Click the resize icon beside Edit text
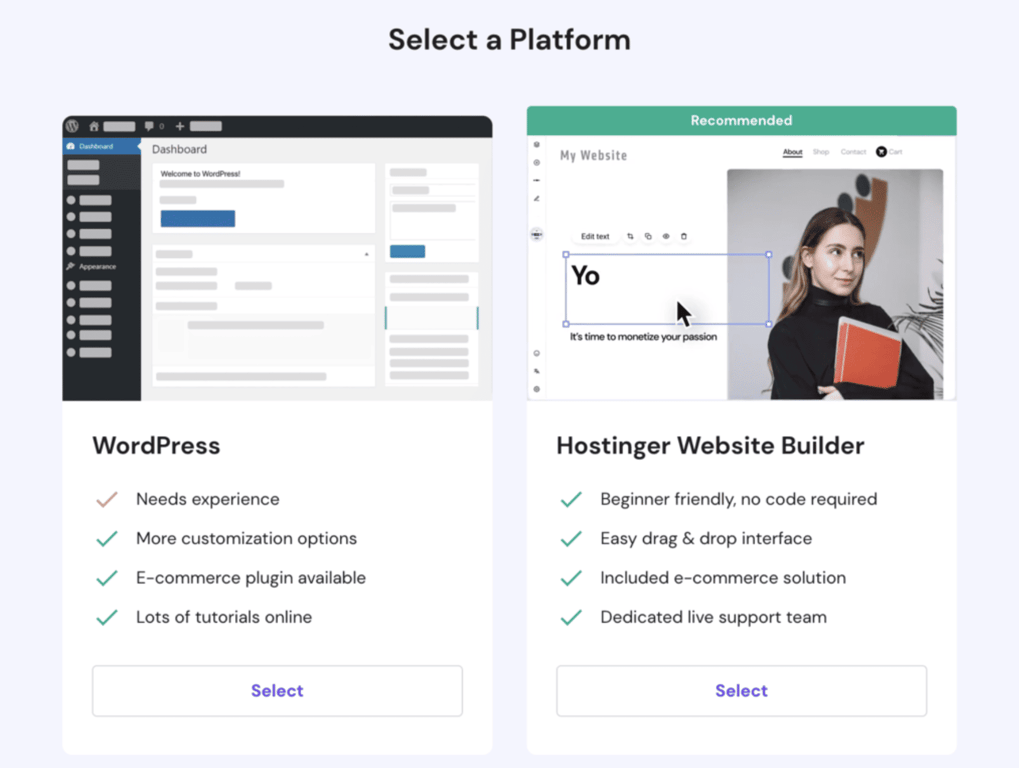The width and height of the screenshot is (1019, 768). point(630,236)
